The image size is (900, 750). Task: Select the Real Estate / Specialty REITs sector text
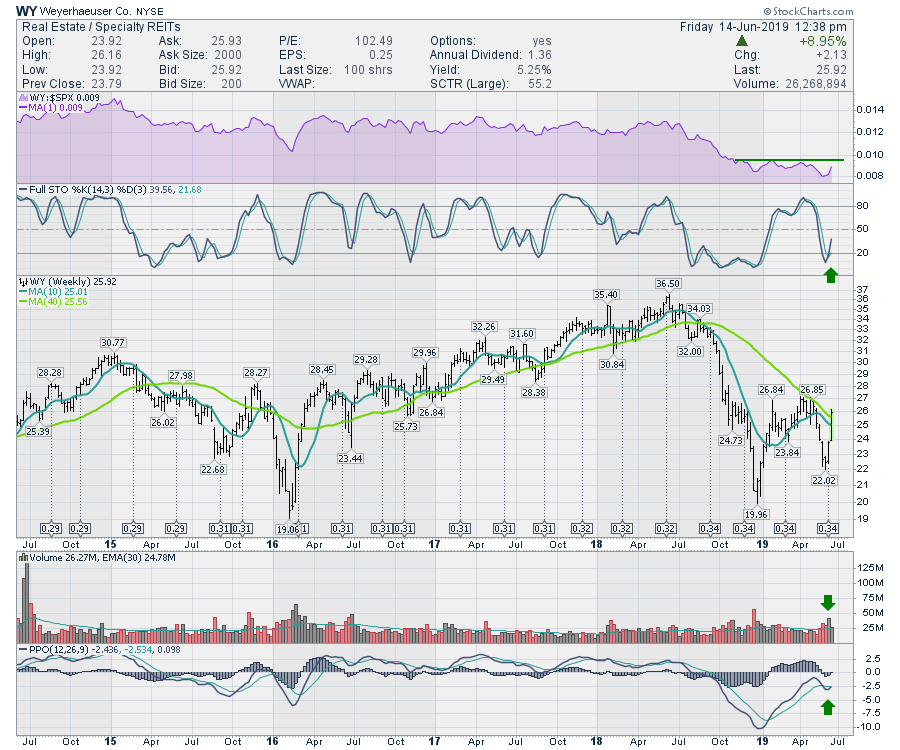click(x=101, y=27)
